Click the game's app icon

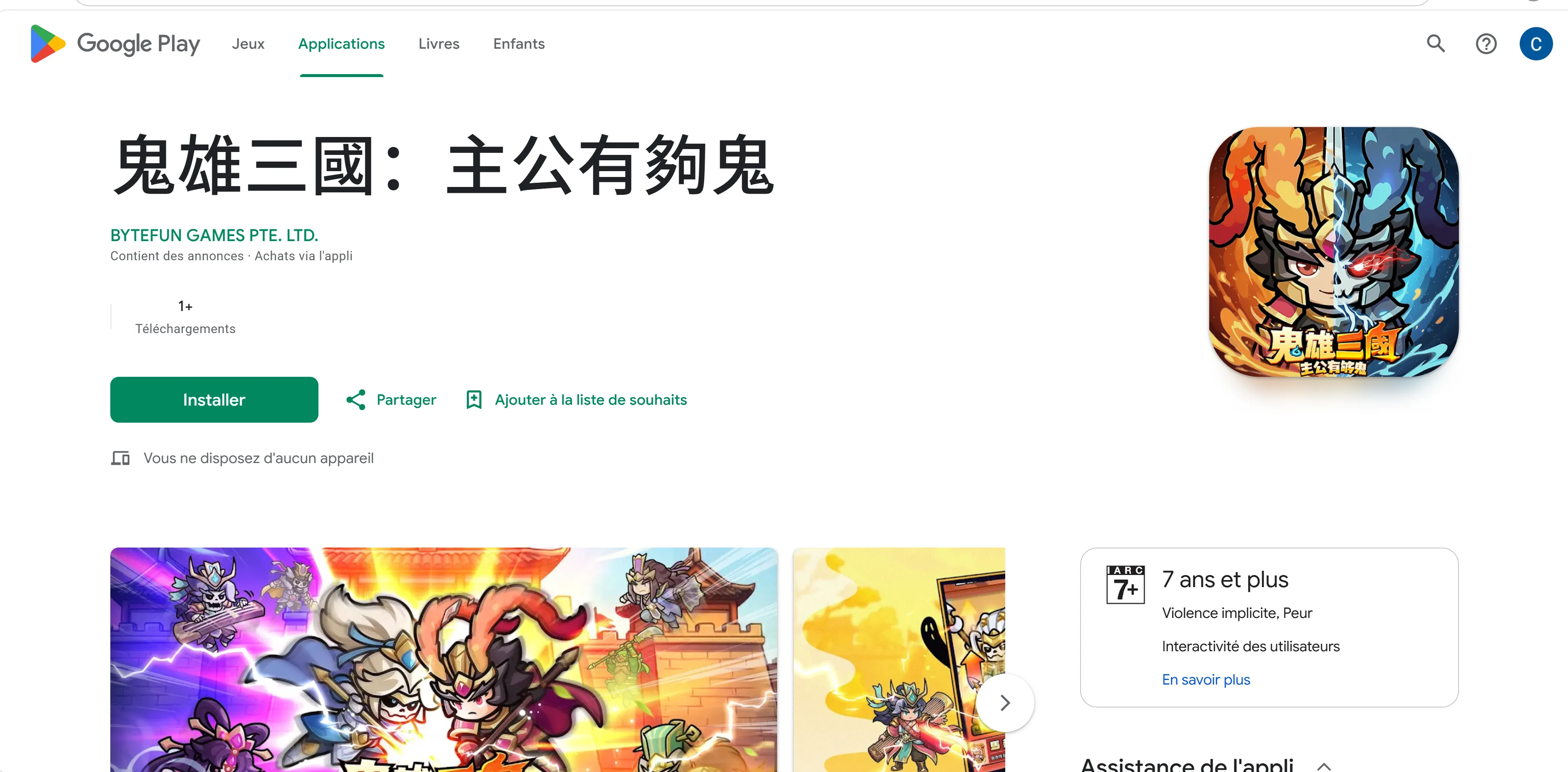[1333, 252]
